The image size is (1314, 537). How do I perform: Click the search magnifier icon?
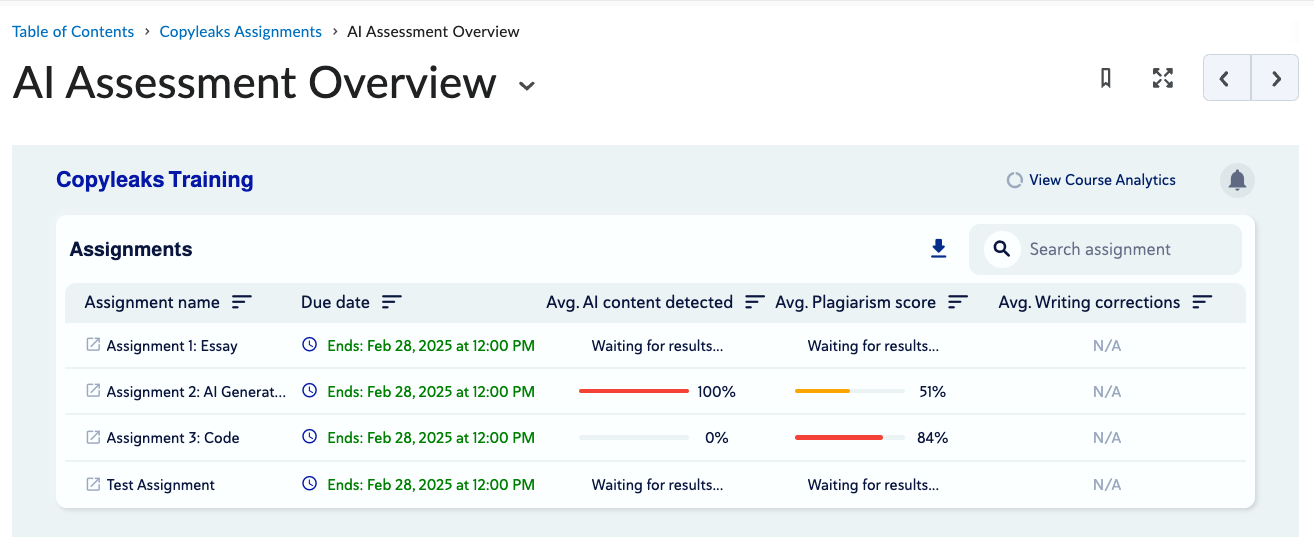coord(1001,249)
